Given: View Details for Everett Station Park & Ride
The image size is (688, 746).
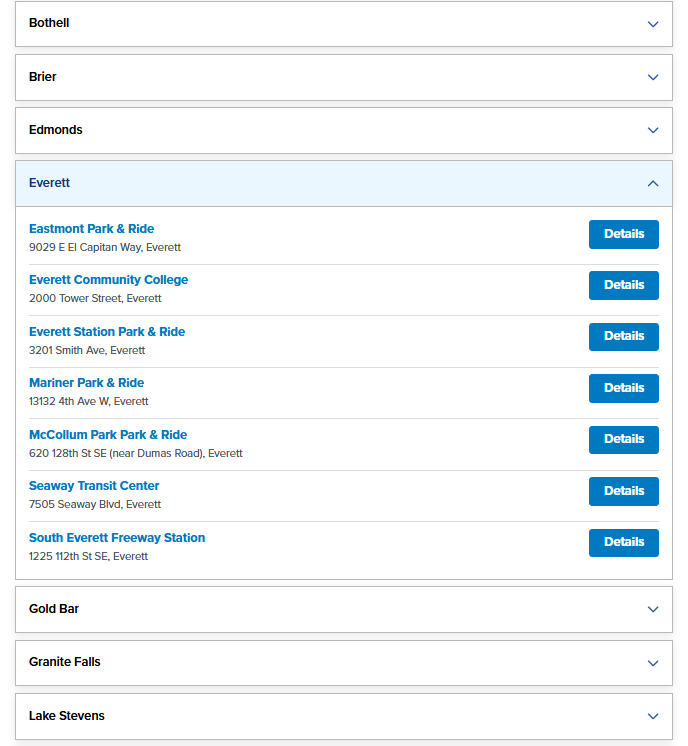Looking at the screenshot, I should click(624, 337).
